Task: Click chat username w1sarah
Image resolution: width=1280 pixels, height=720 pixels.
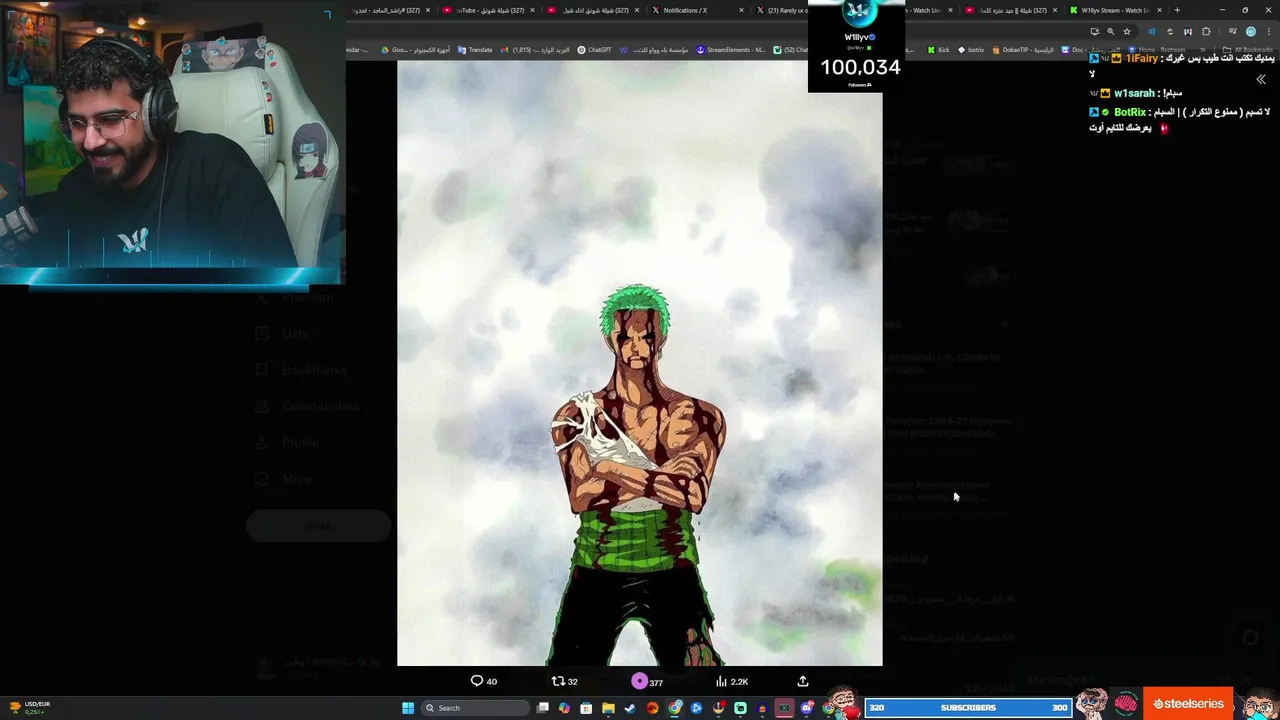Action: (x=1134, y=93)
